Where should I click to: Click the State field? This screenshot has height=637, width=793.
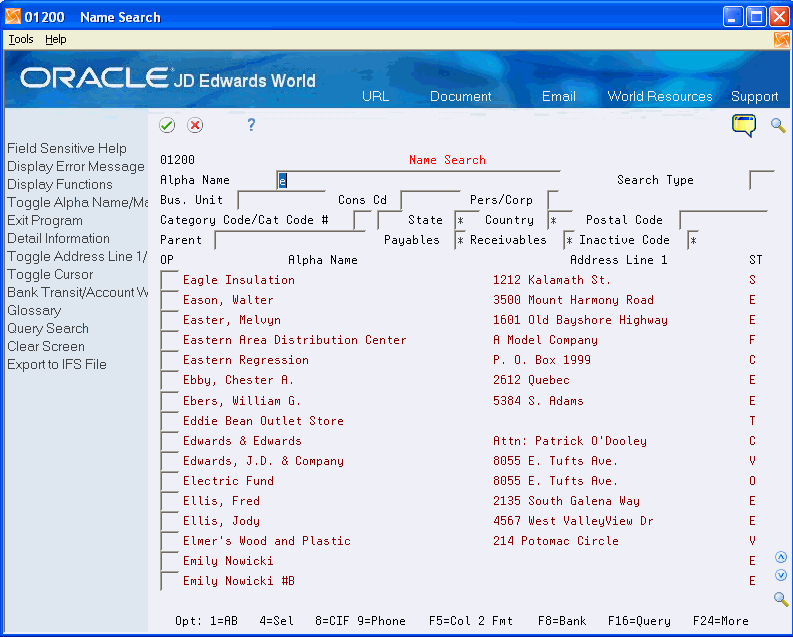[466, 220]
